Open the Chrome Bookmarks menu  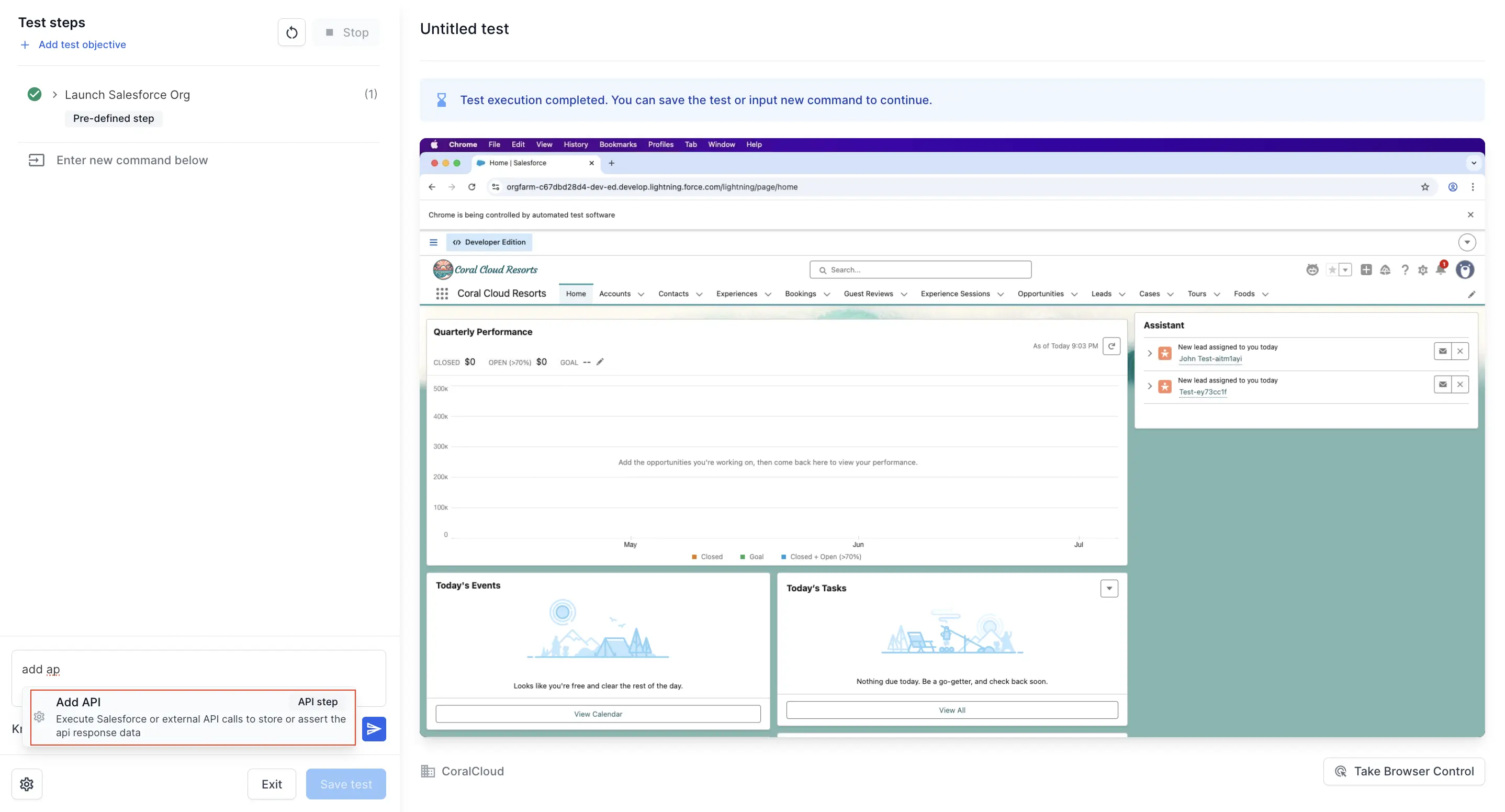click(617, 144)
